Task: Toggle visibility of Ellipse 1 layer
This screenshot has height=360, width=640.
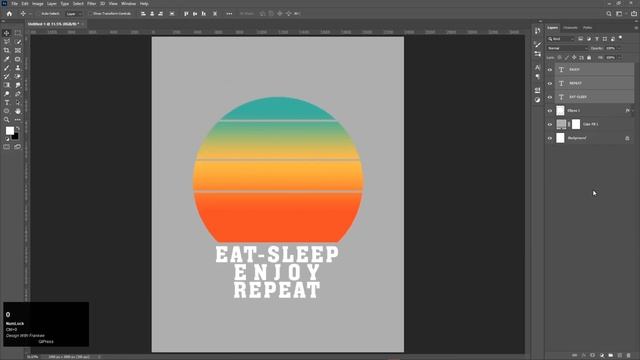Action: [549, 111]
